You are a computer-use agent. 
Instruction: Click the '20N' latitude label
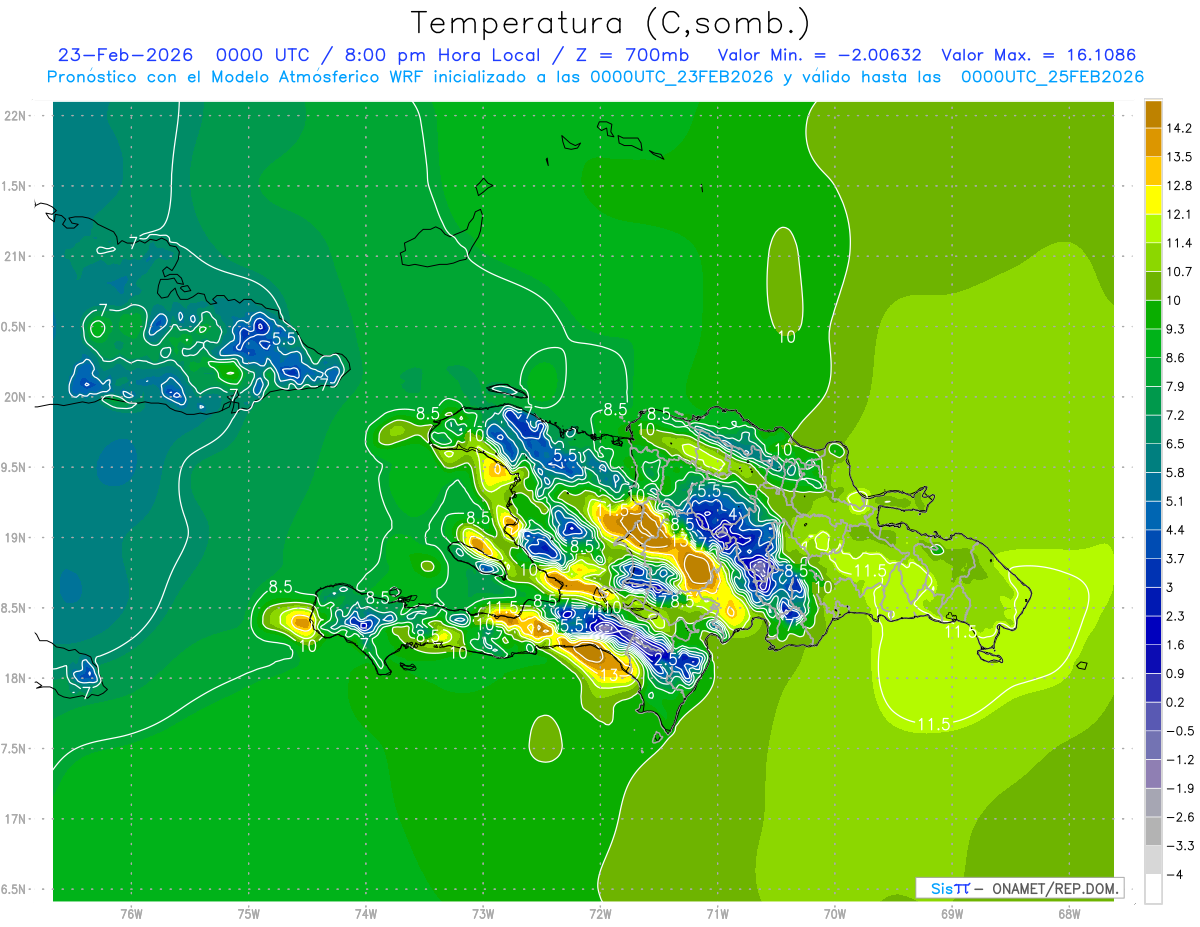17,397
